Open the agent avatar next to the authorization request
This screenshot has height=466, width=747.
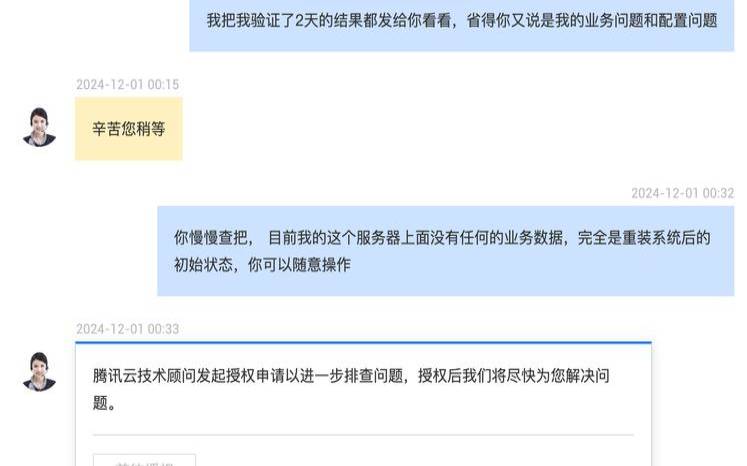[x=40, y=372]
